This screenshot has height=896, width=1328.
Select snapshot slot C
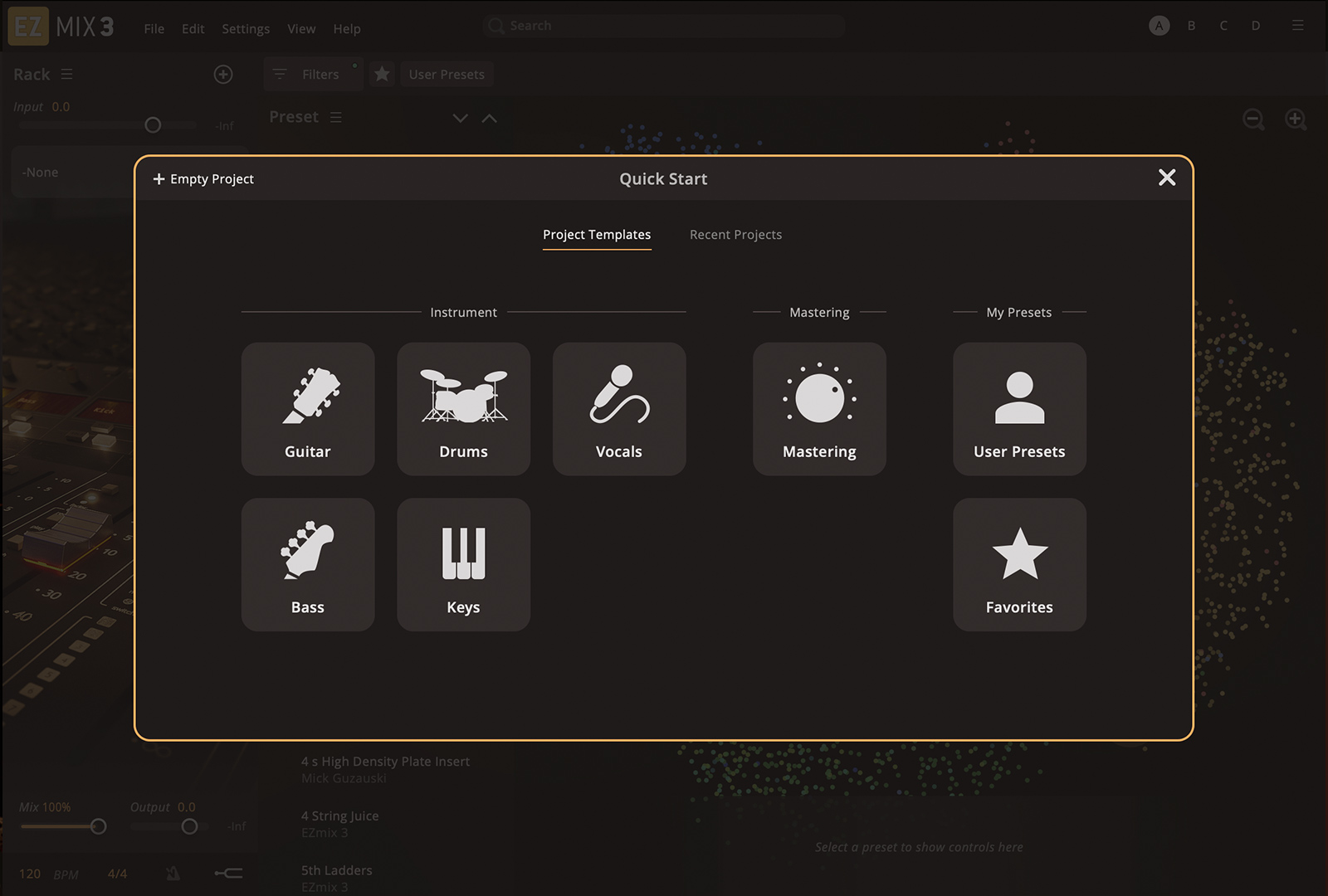[1223, 26]
